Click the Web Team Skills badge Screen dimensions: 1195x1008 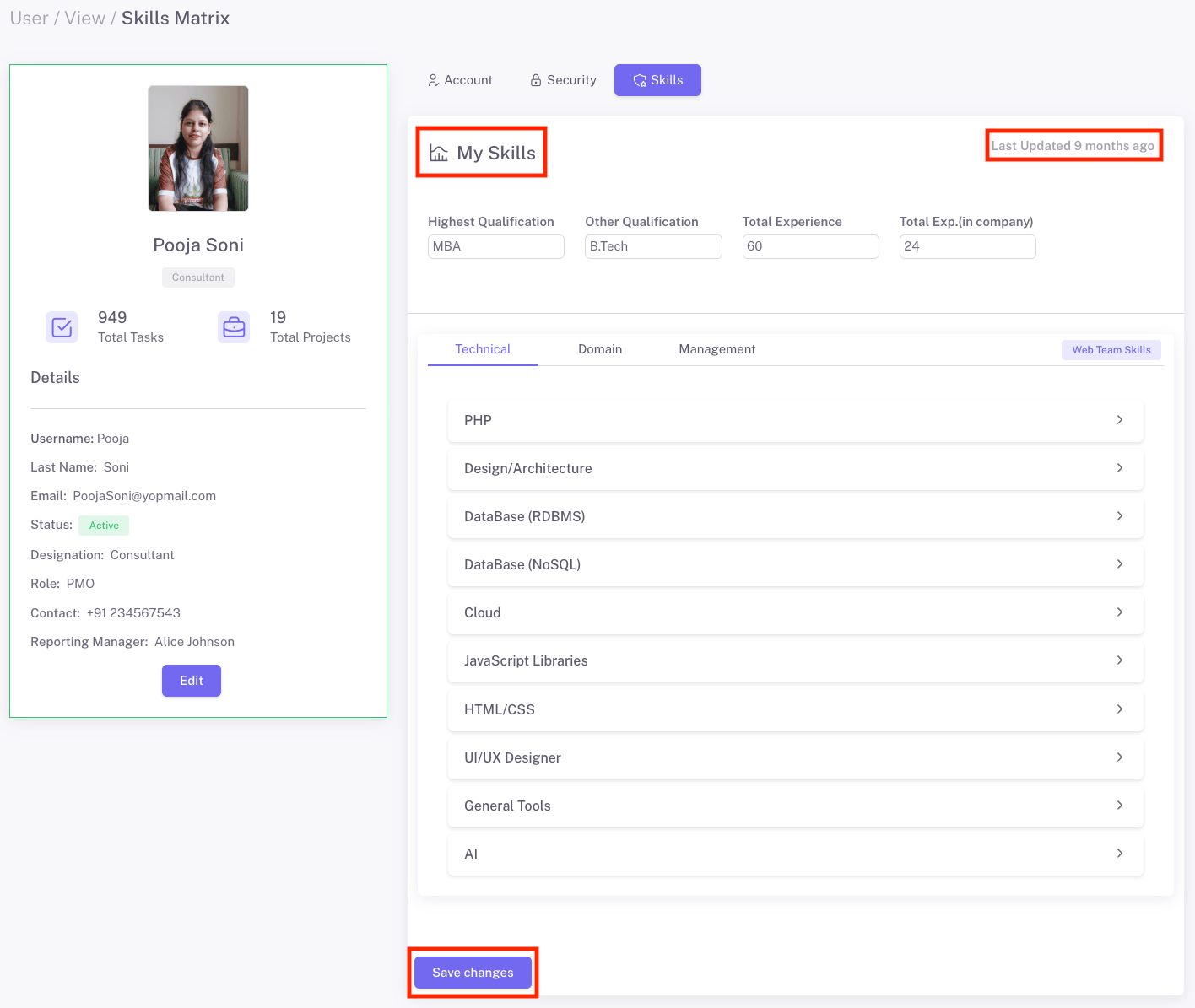(1111, 350)
